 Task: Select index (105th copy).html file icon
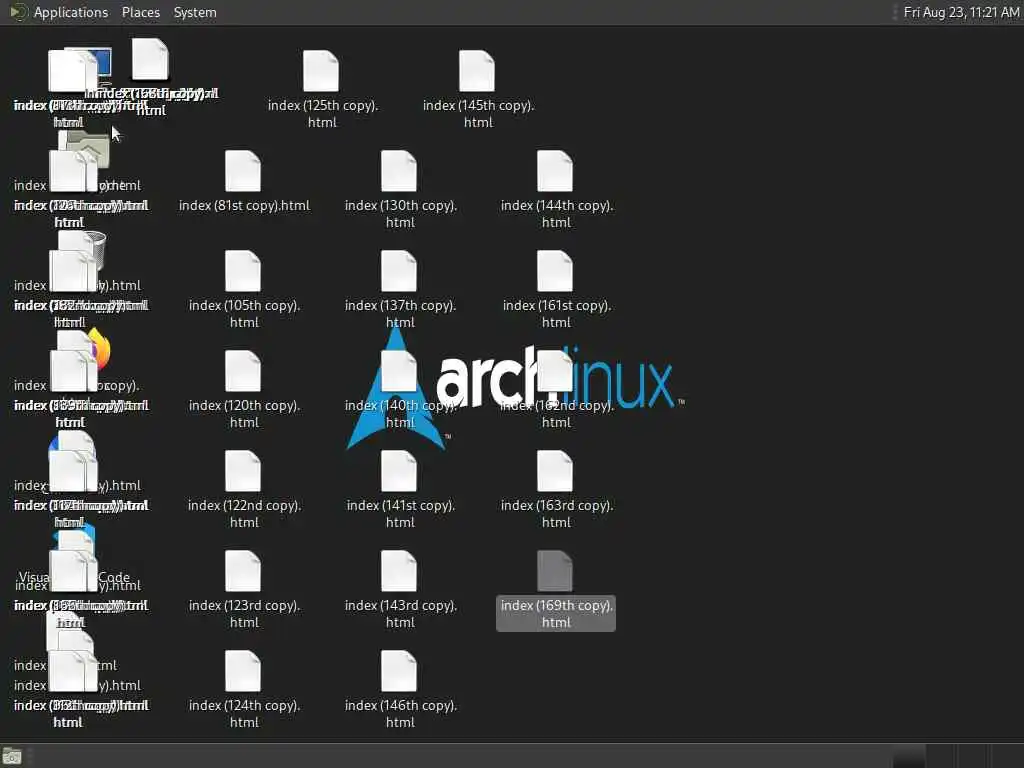[243, 271]
